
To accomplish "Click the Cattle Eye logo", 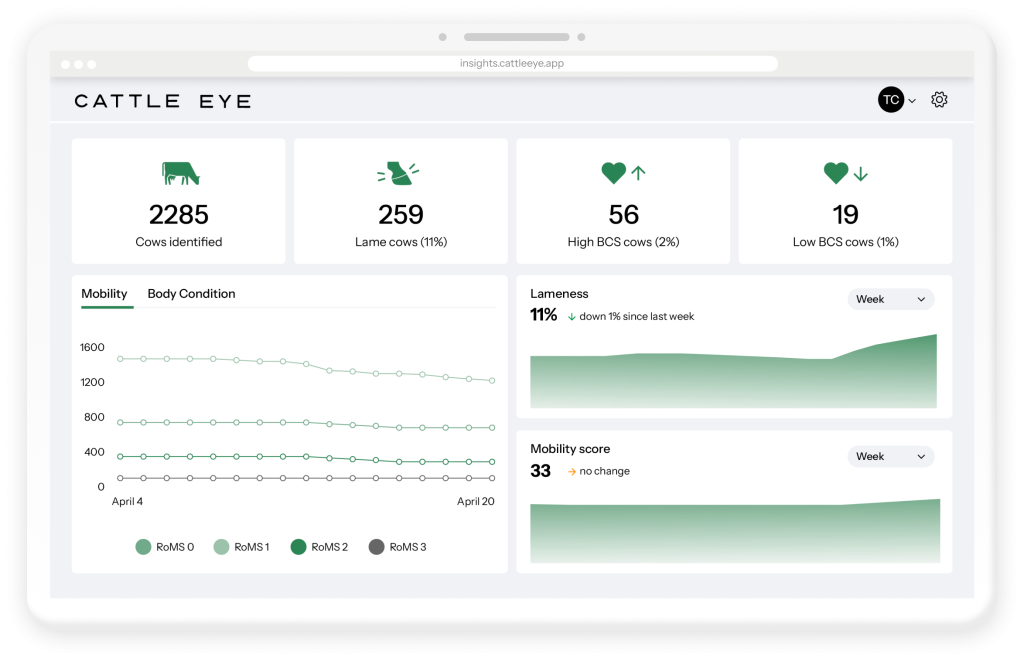I will coord(163,101).
